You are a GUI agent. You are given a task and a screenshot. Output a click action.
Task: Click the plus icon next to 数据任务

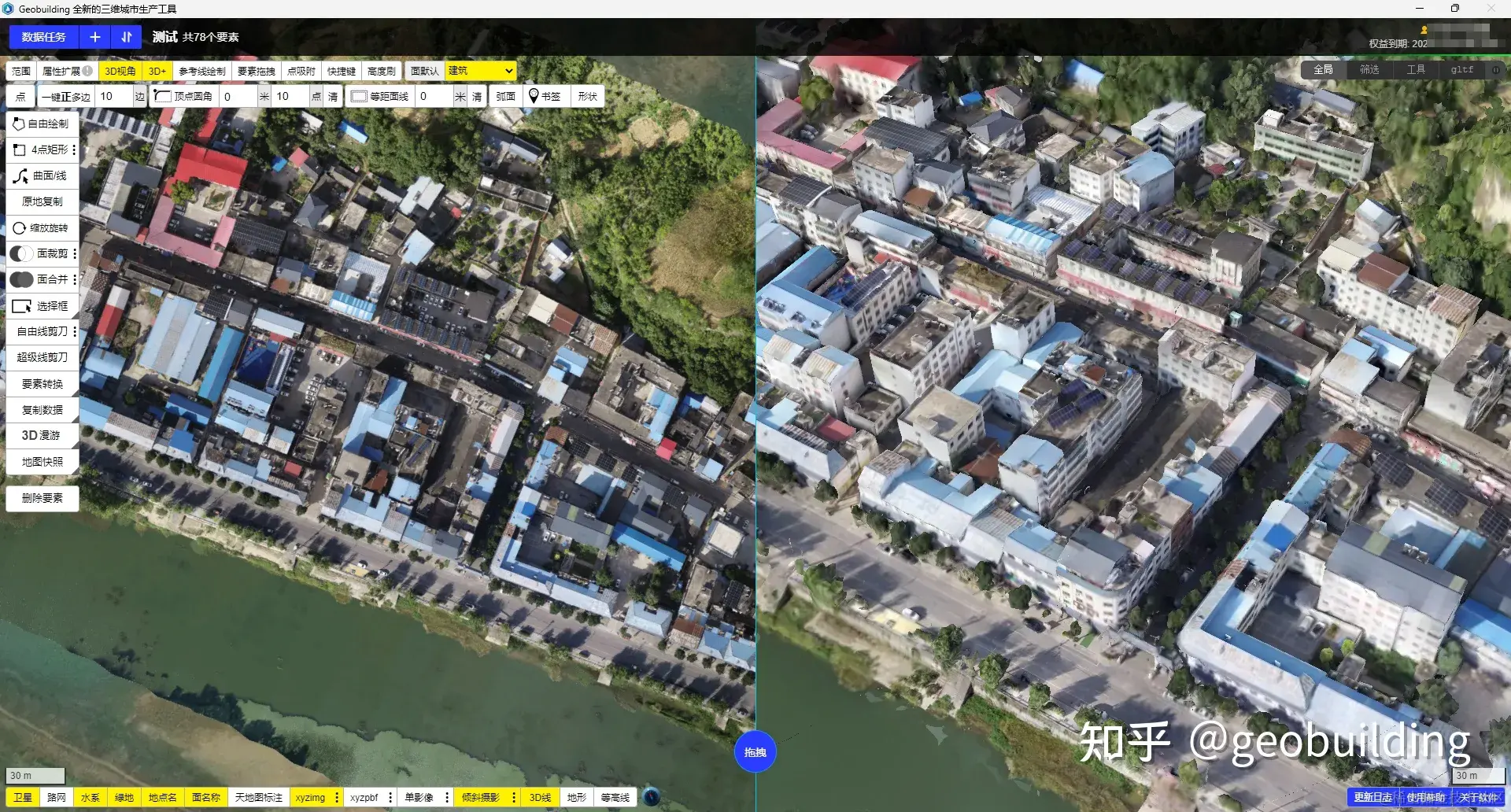pos(94,37)
